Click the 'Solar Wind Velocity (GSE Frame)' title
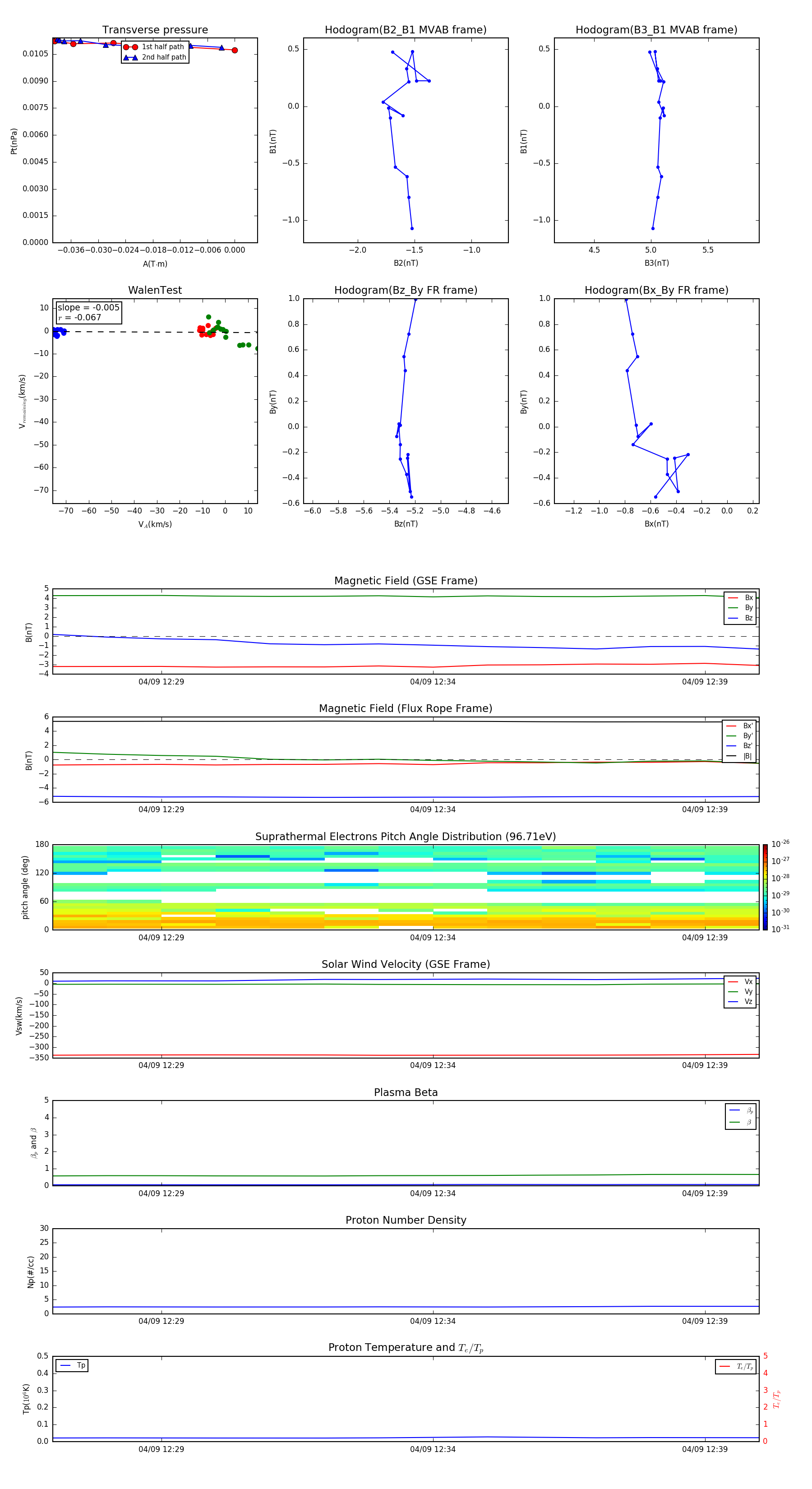Viewport: 812px width, 1489px height. [406, 964]
